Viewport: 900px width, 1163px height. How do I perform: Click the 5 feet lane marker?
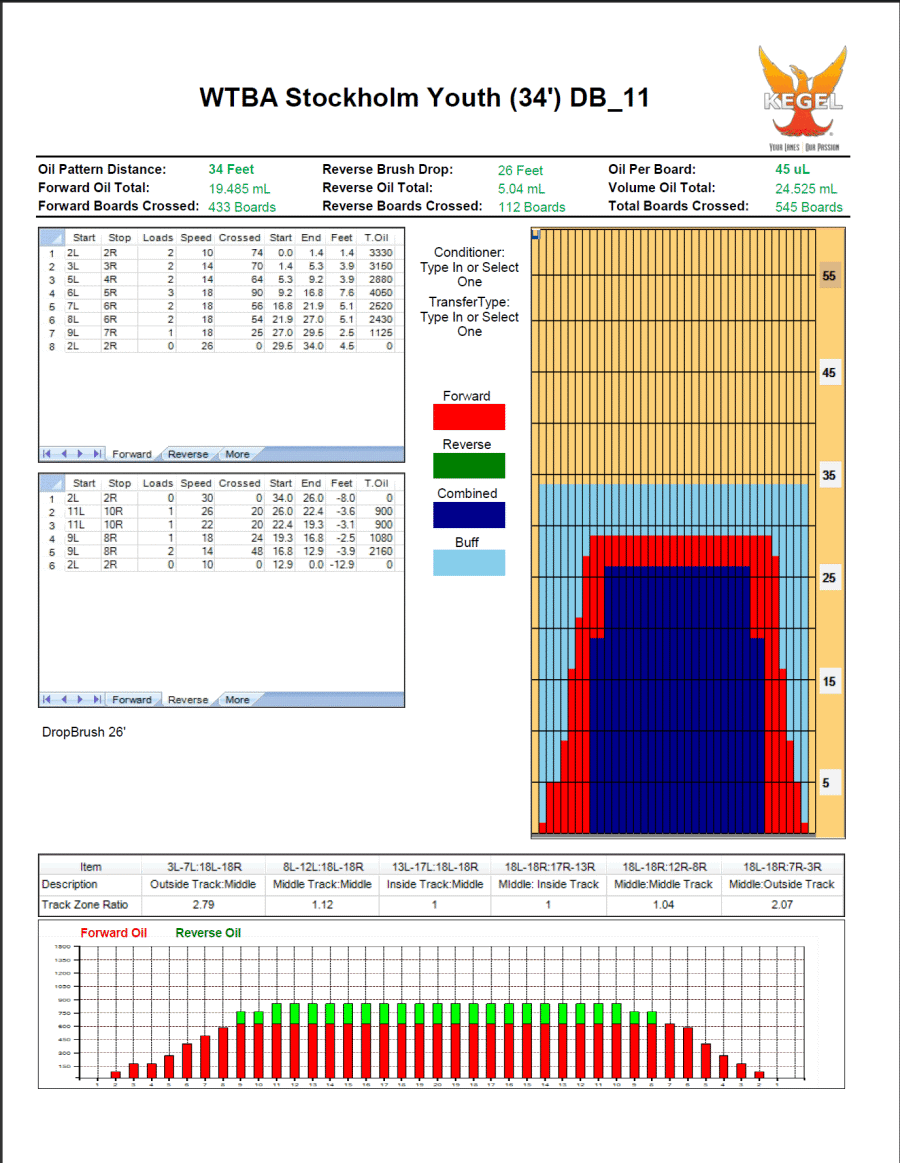tap(829, 783)
